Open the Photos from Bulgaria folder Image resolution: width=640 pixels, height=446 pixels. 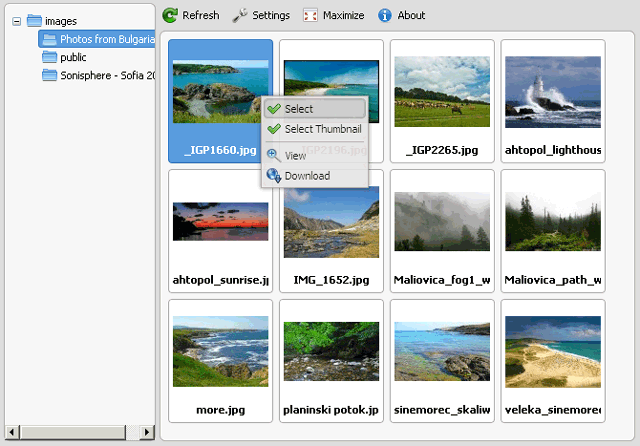pos(107,39)
